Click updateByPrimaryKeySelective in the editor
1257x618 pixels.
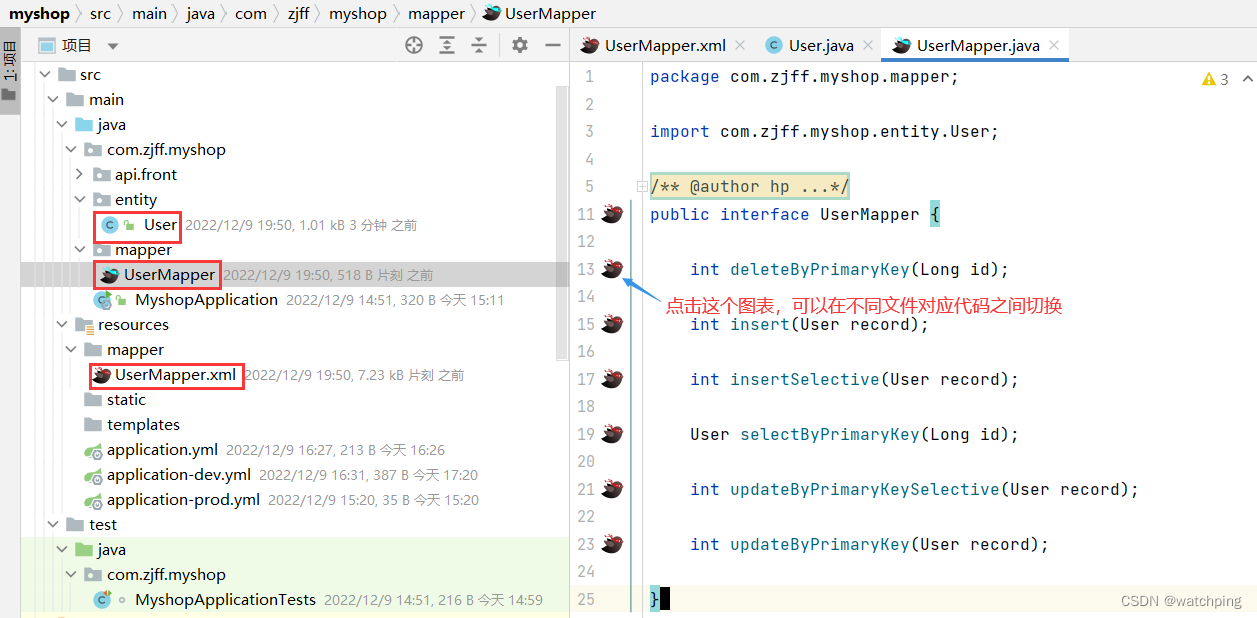[x=865, y=489]
